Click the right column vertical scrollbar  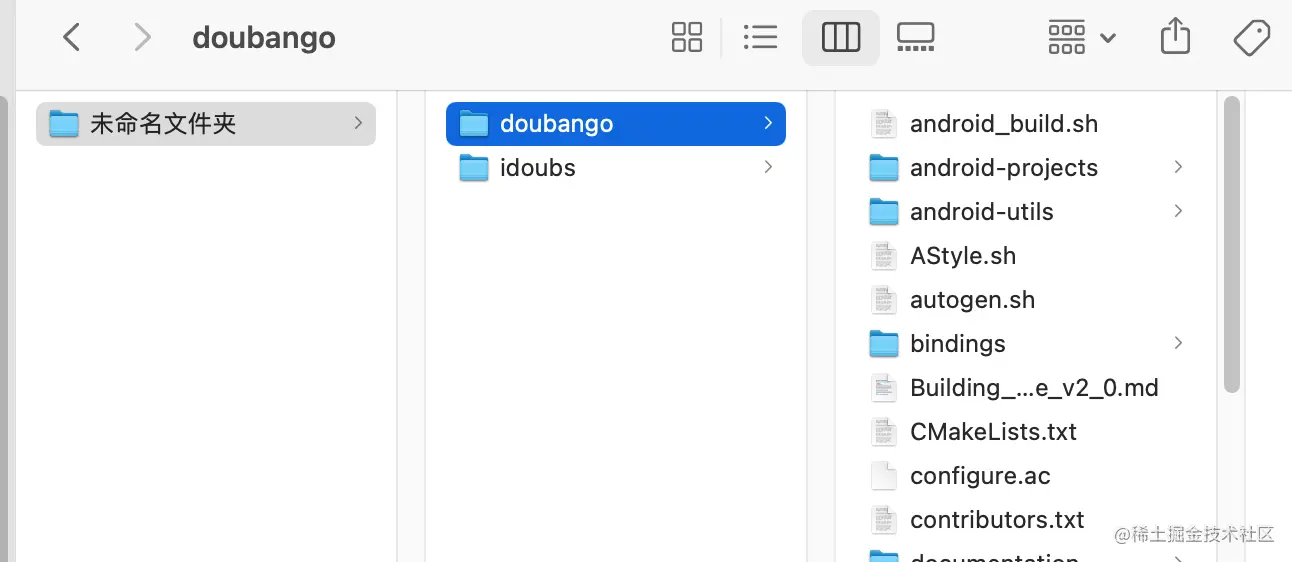(x=1232, y=245)
